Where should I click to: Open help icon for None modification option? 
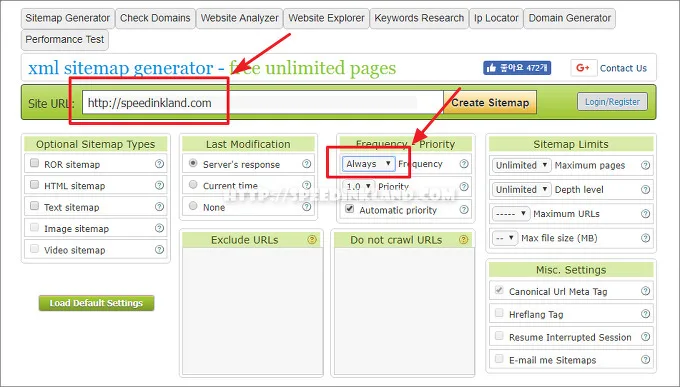click(x=307, y=207)
